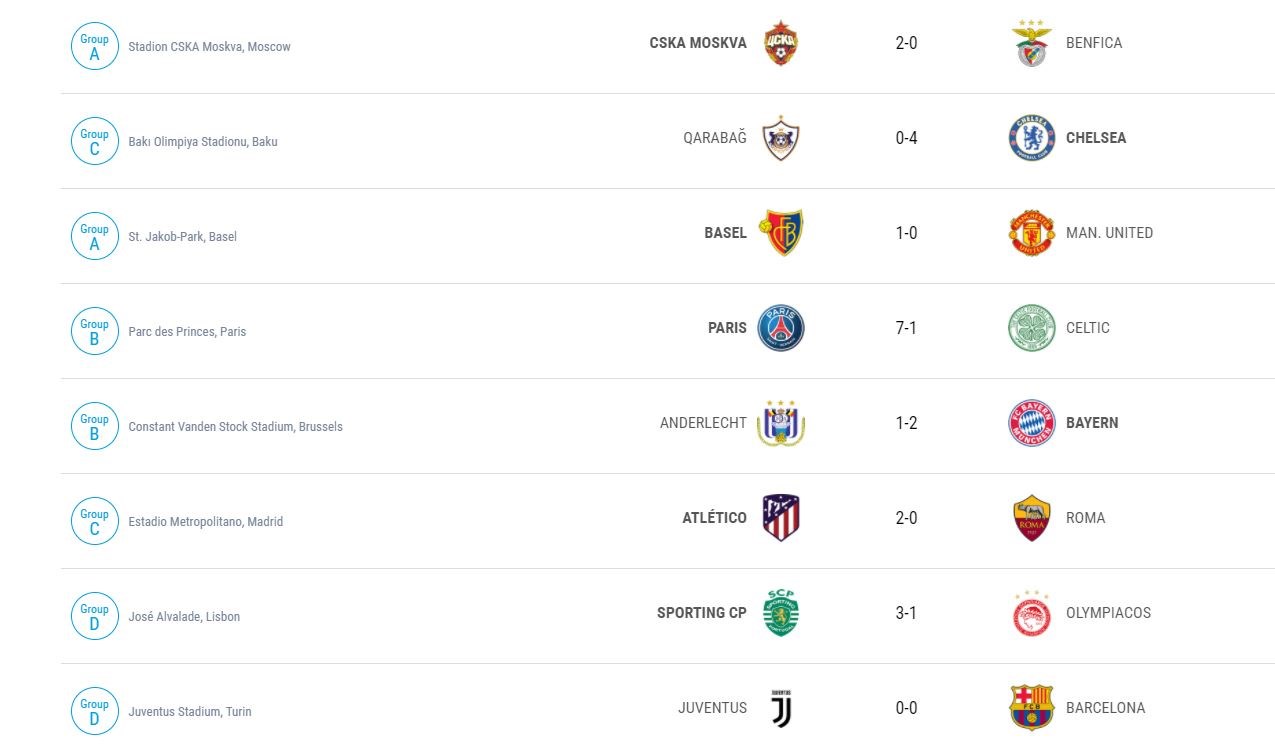Click the Juventus club crest
1275x752 pixels.
point(781,708)
